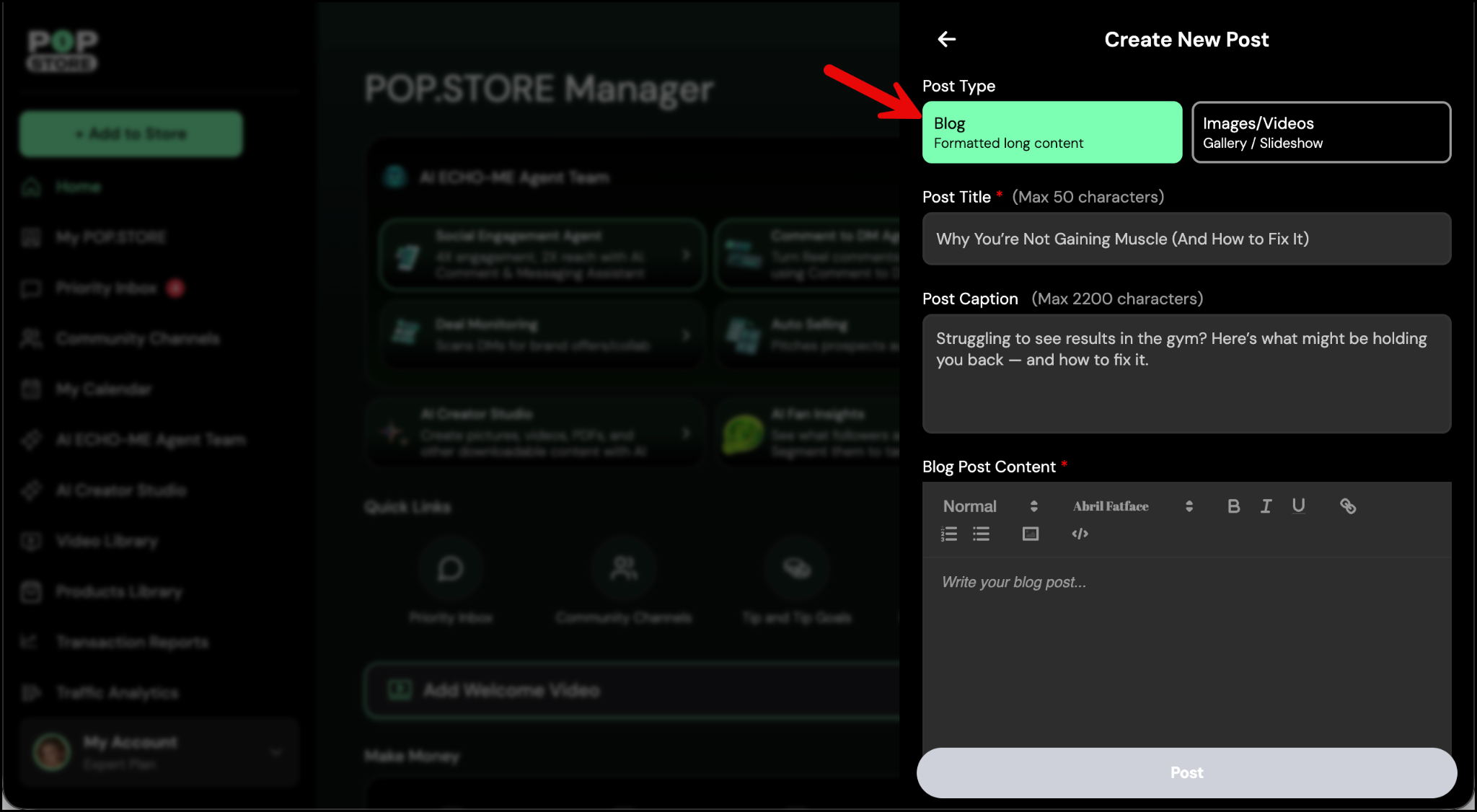
Task: Select the Images/Videos post type
Action: click(x=1321, y=133)
